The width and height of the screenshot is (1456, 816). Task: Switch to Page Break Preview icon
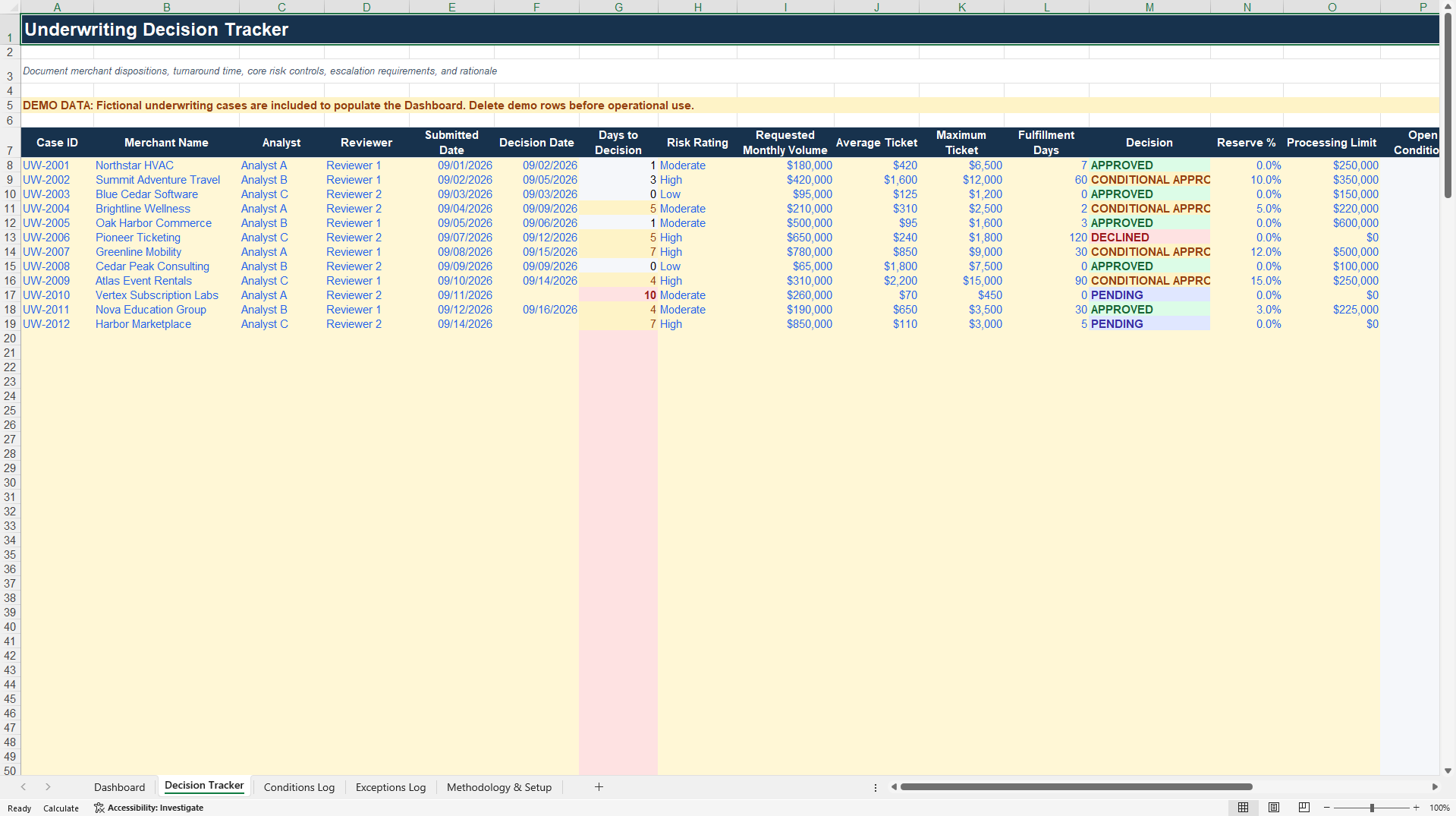pos(1304,808)
